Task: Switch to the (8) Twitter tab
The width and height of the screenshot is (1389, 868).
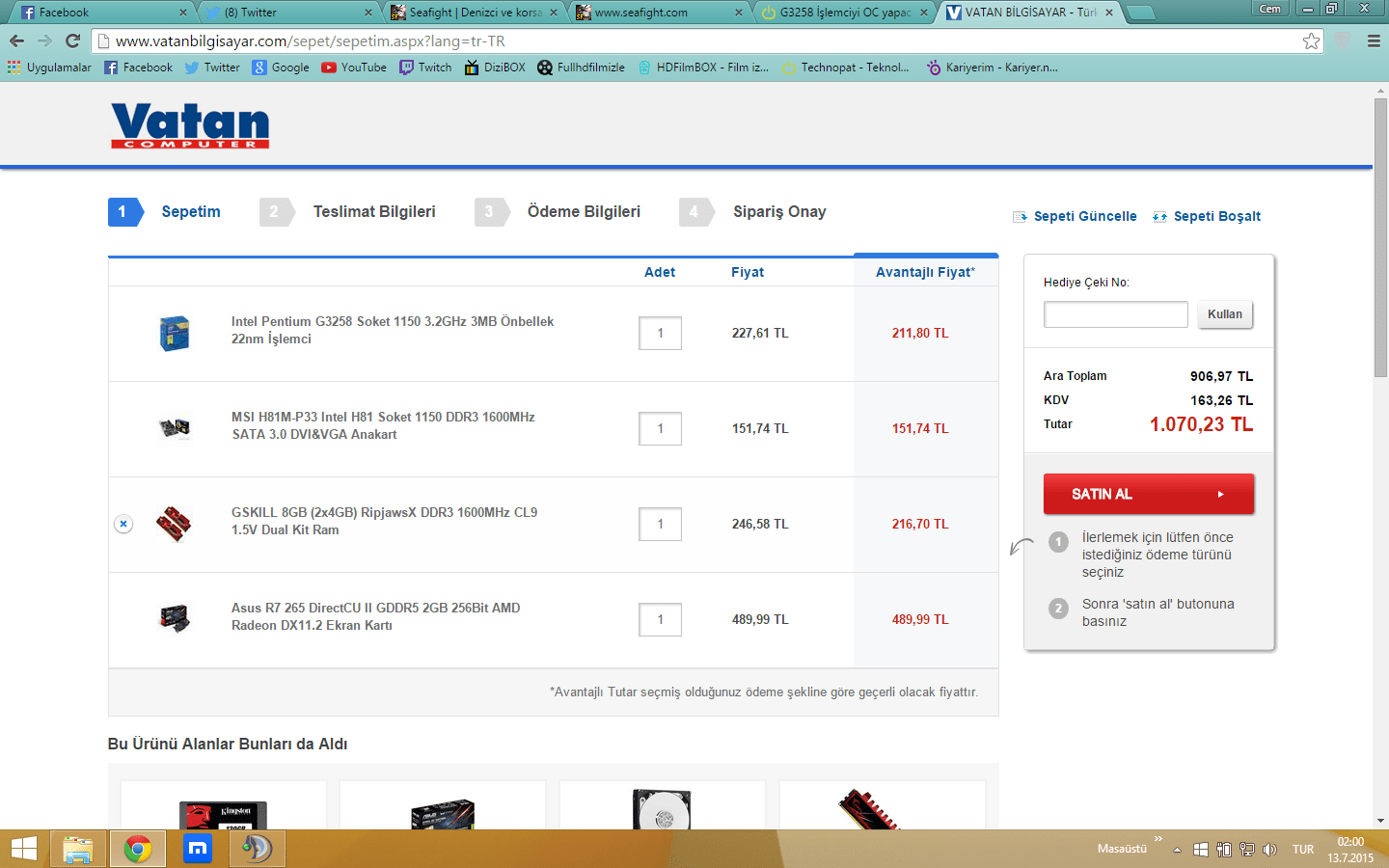Action: coord(288,13)
